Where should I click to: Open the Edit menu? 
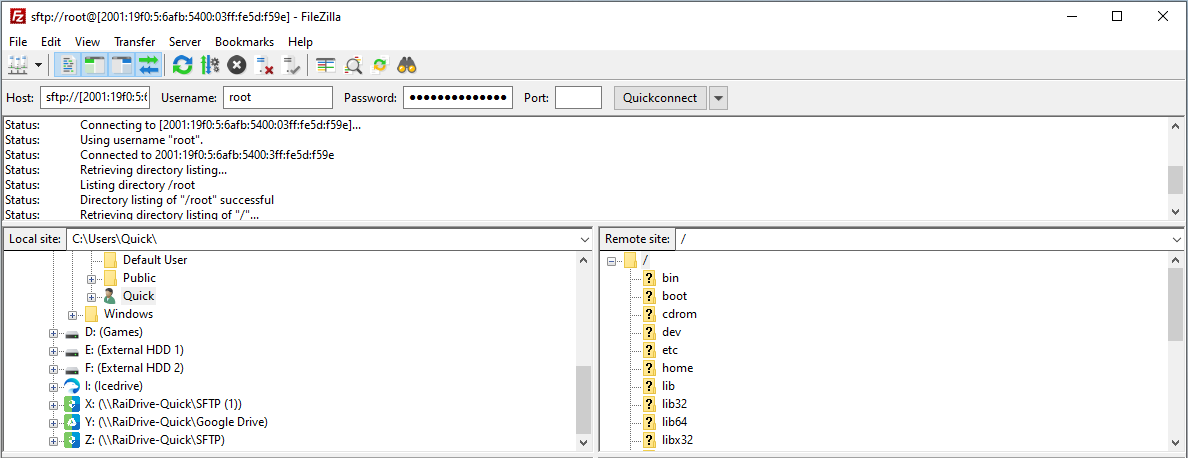(x=51, y=42)
